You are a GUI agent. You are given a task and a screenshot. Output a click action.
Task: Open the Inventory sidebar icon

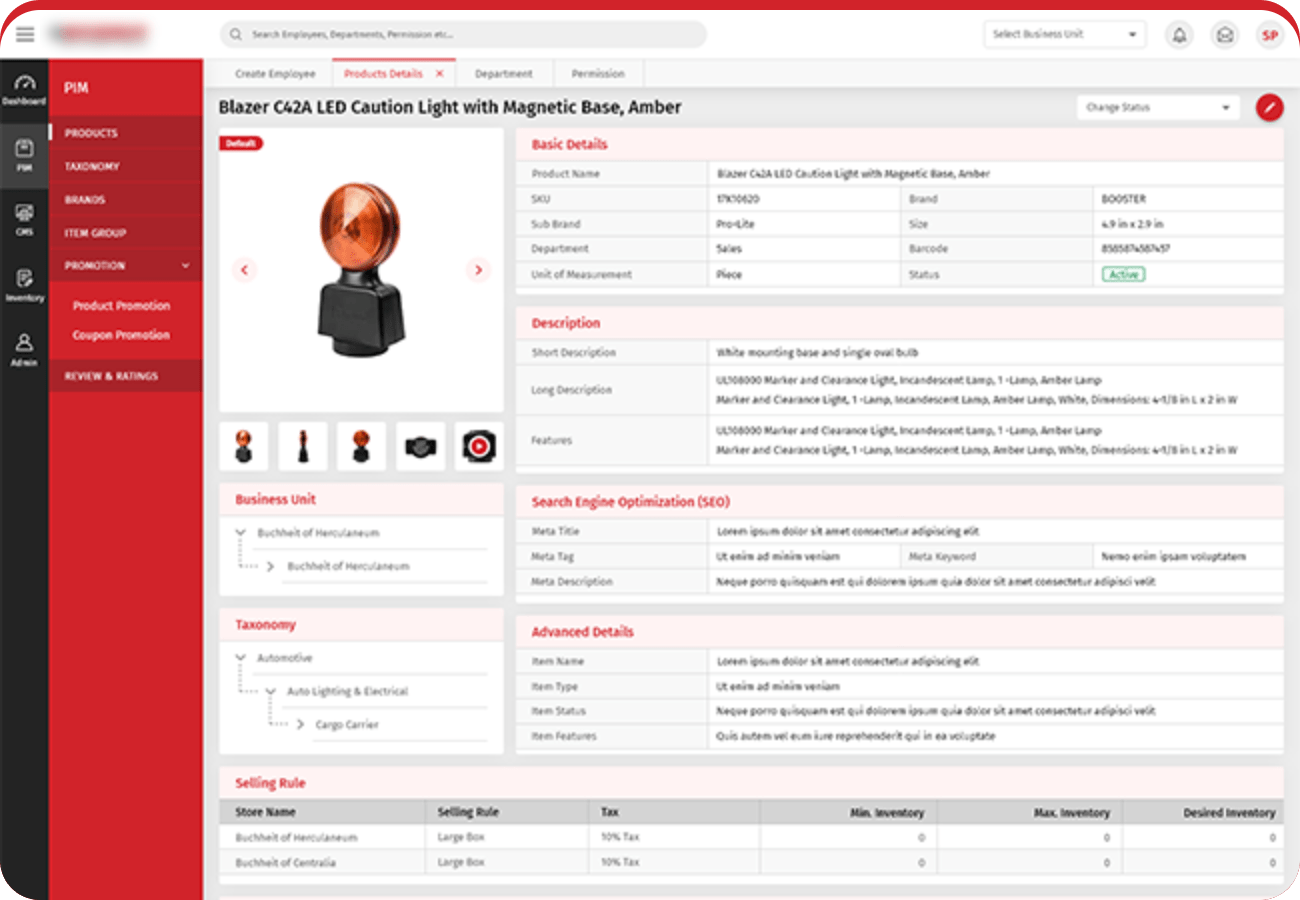pos(24,285)
